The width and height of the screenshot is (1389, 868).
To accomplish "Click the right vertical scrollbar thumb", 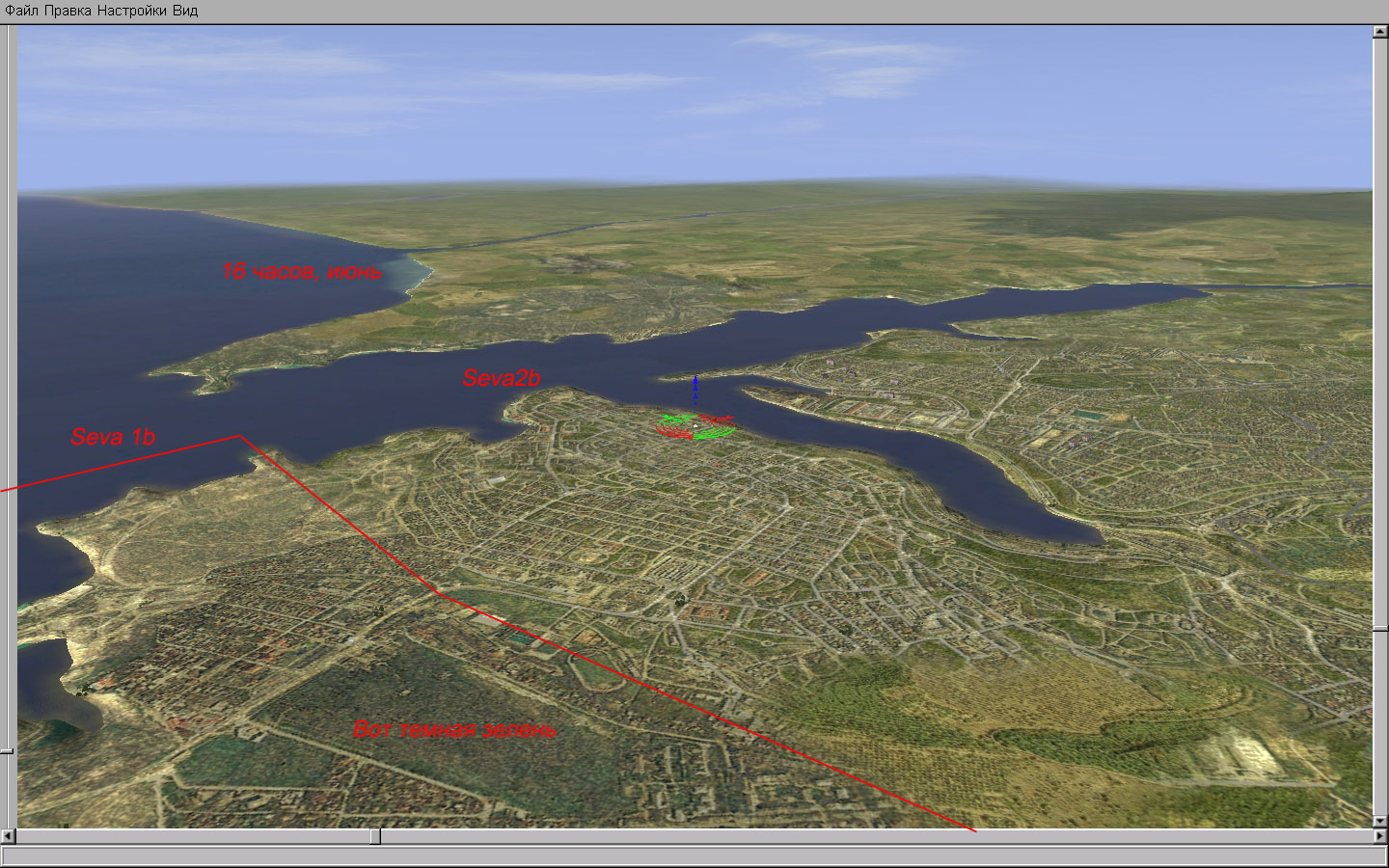I will coord(1380,629).
